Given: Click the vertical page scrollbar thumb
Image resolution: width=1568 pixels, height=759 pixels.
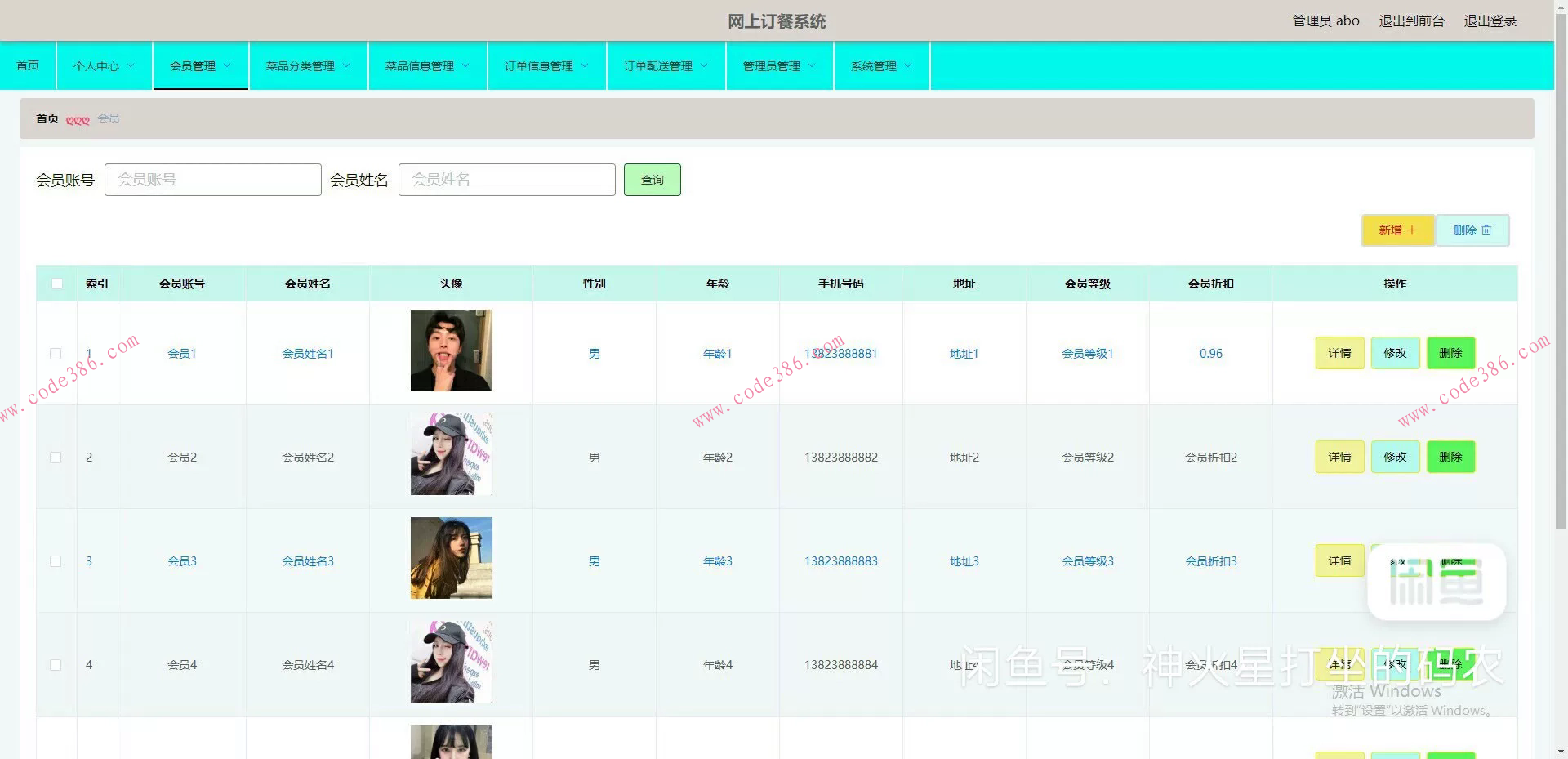Looking at the screenshot, I should [x=1561, y=270].
